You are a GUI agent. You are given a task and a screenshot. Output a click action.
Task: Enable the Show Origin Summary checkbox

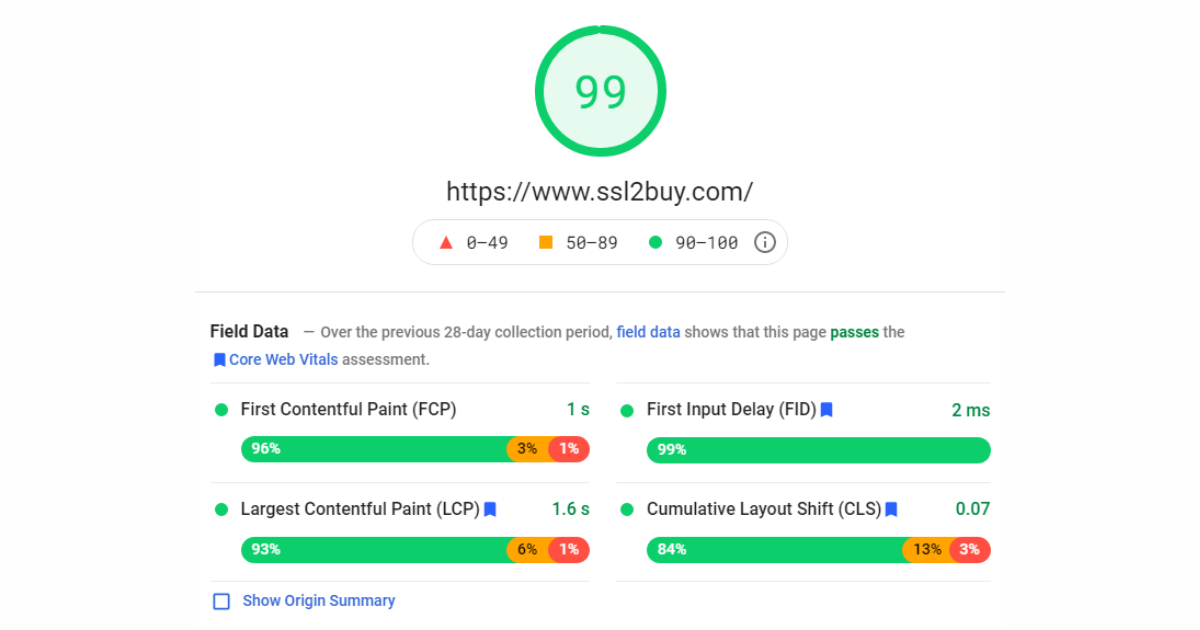click(x=222, y=601)
